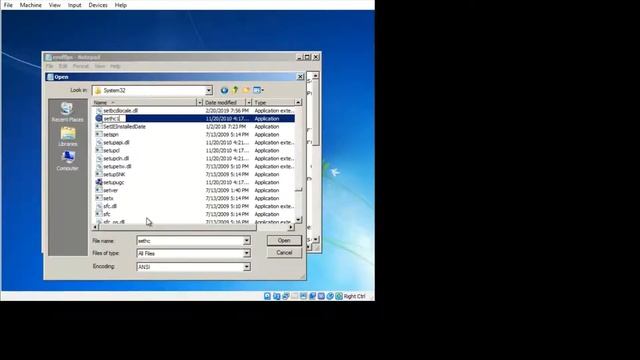Click the file list scroll left arrow
This screenshot has width=640, height=360.
click(x=95, y=227)
